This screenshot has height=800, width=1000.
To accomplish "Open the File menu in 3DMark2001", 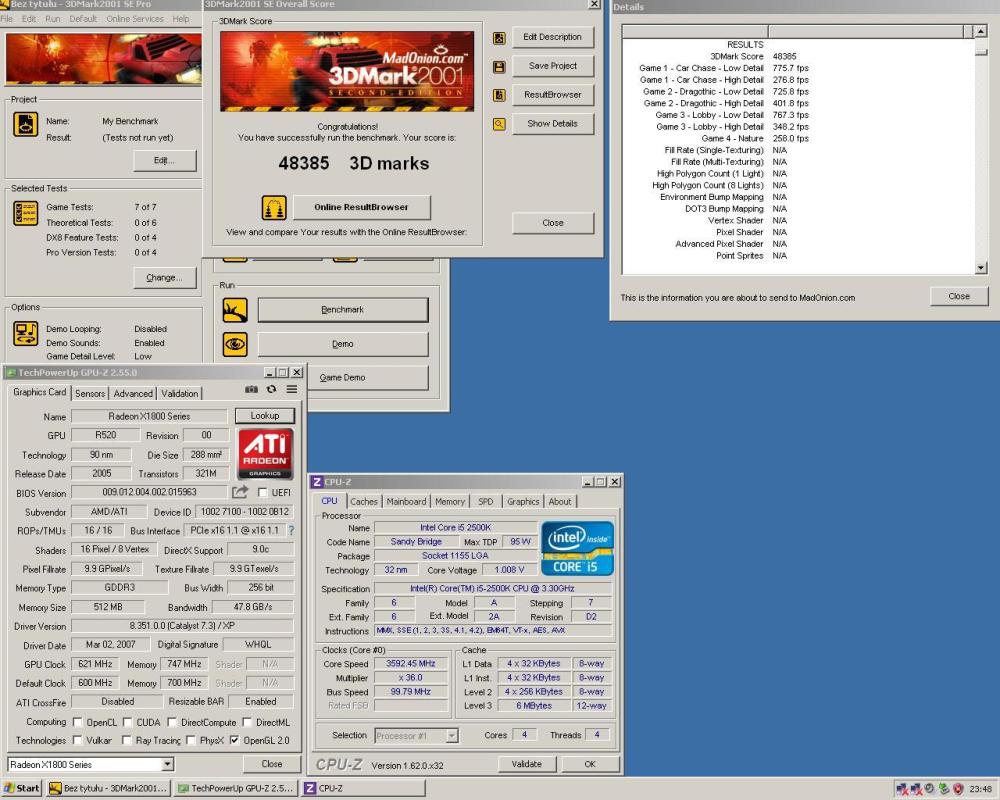I will pos(7,19).
